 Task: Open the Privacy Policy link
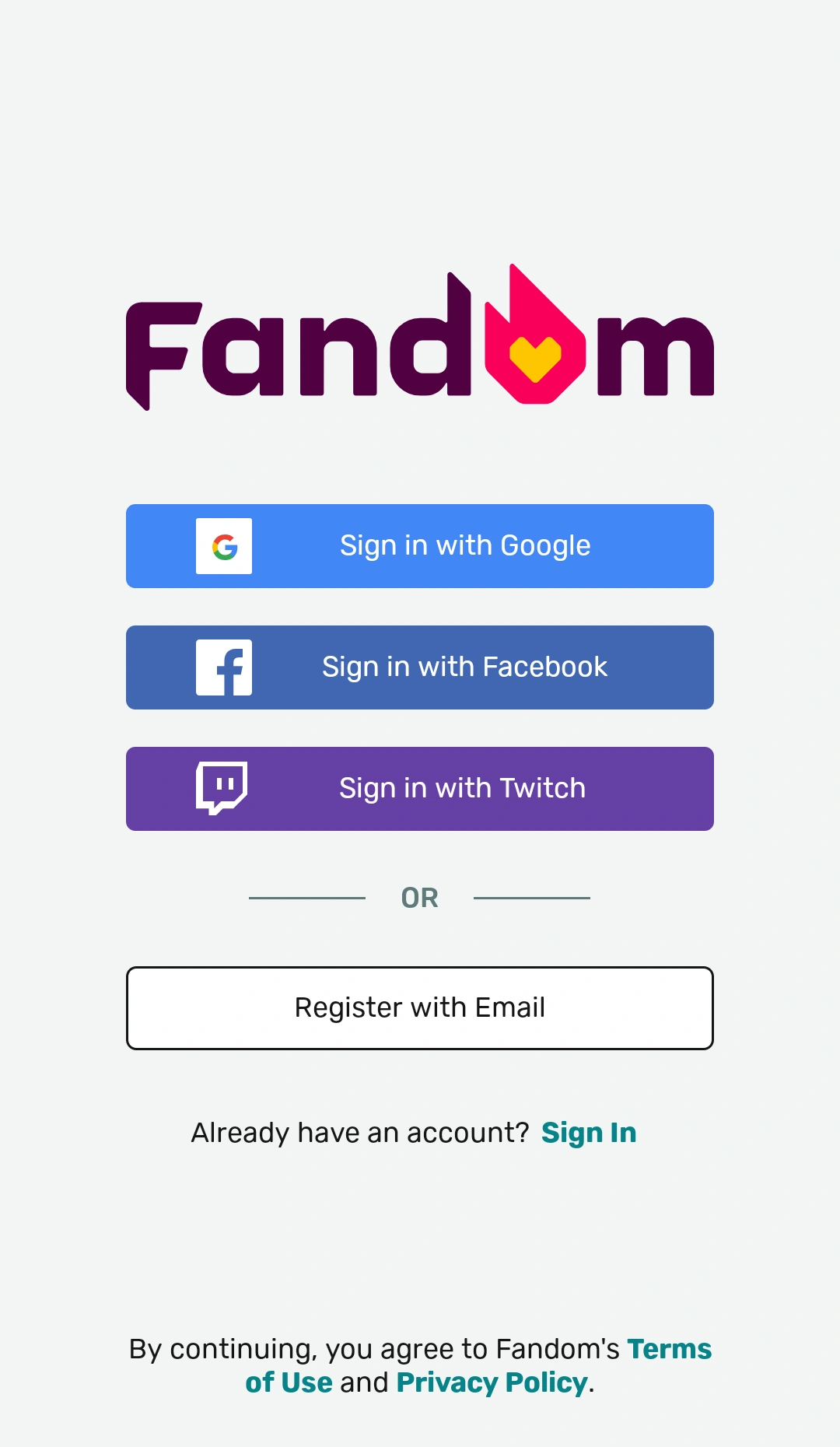pos(489,1382)
